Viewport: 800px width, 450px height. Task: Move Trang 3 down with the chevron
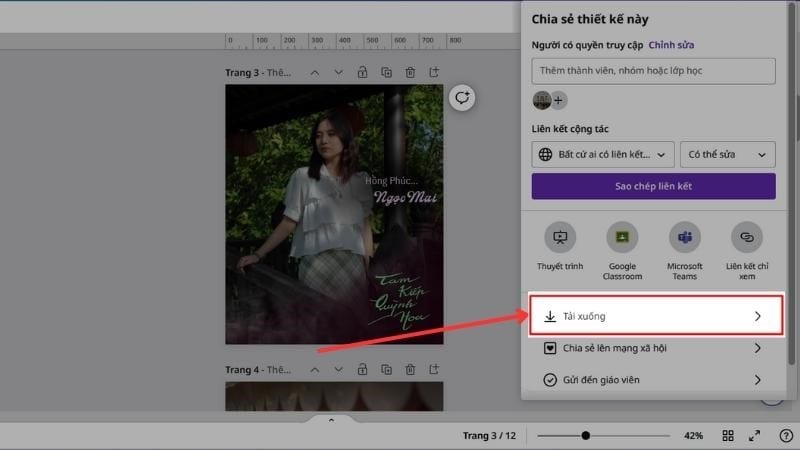[338, 72]
